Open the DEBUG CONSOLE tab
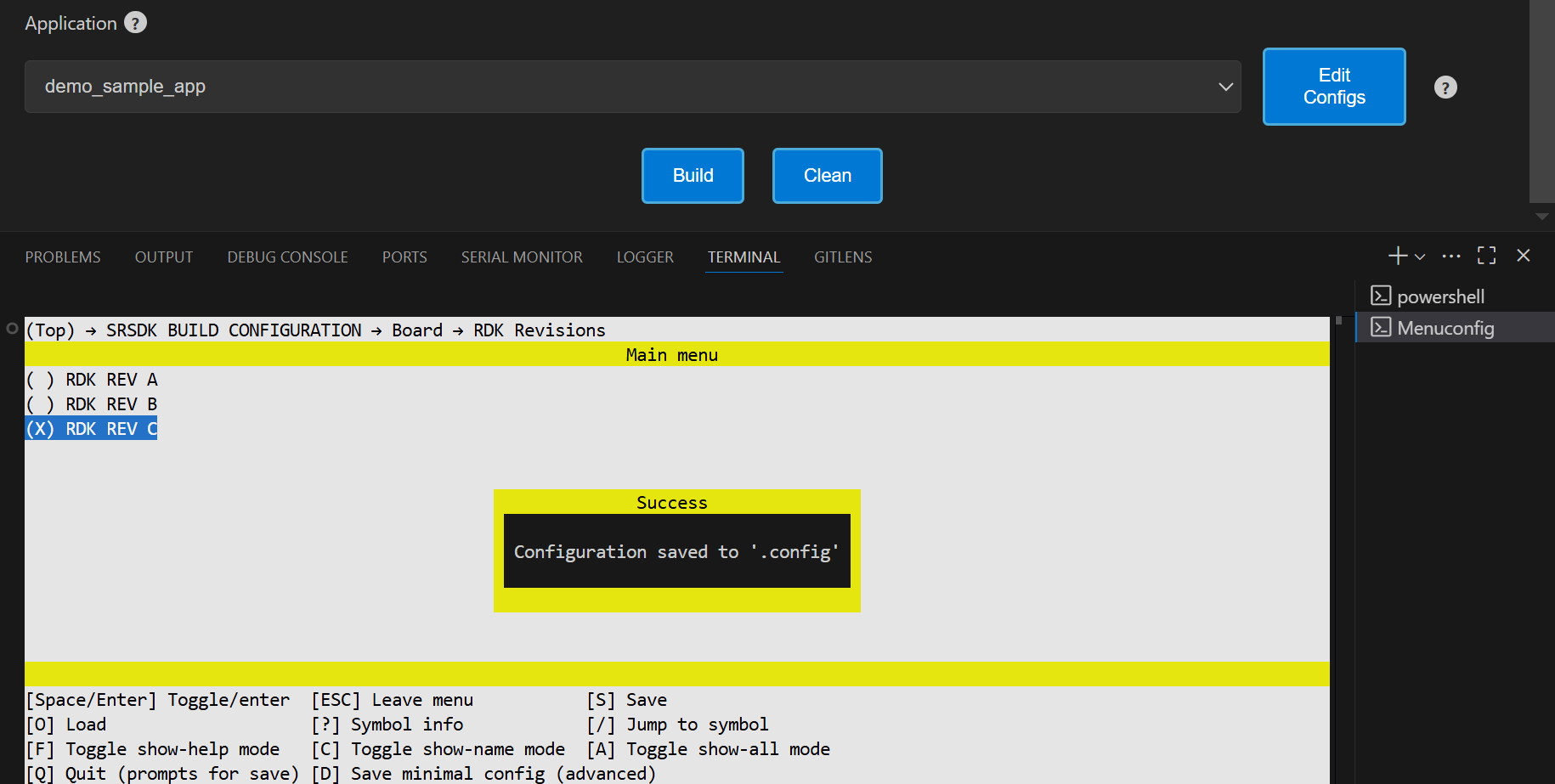This screenshot has width=1555, height=784. (x=287, y=257)
